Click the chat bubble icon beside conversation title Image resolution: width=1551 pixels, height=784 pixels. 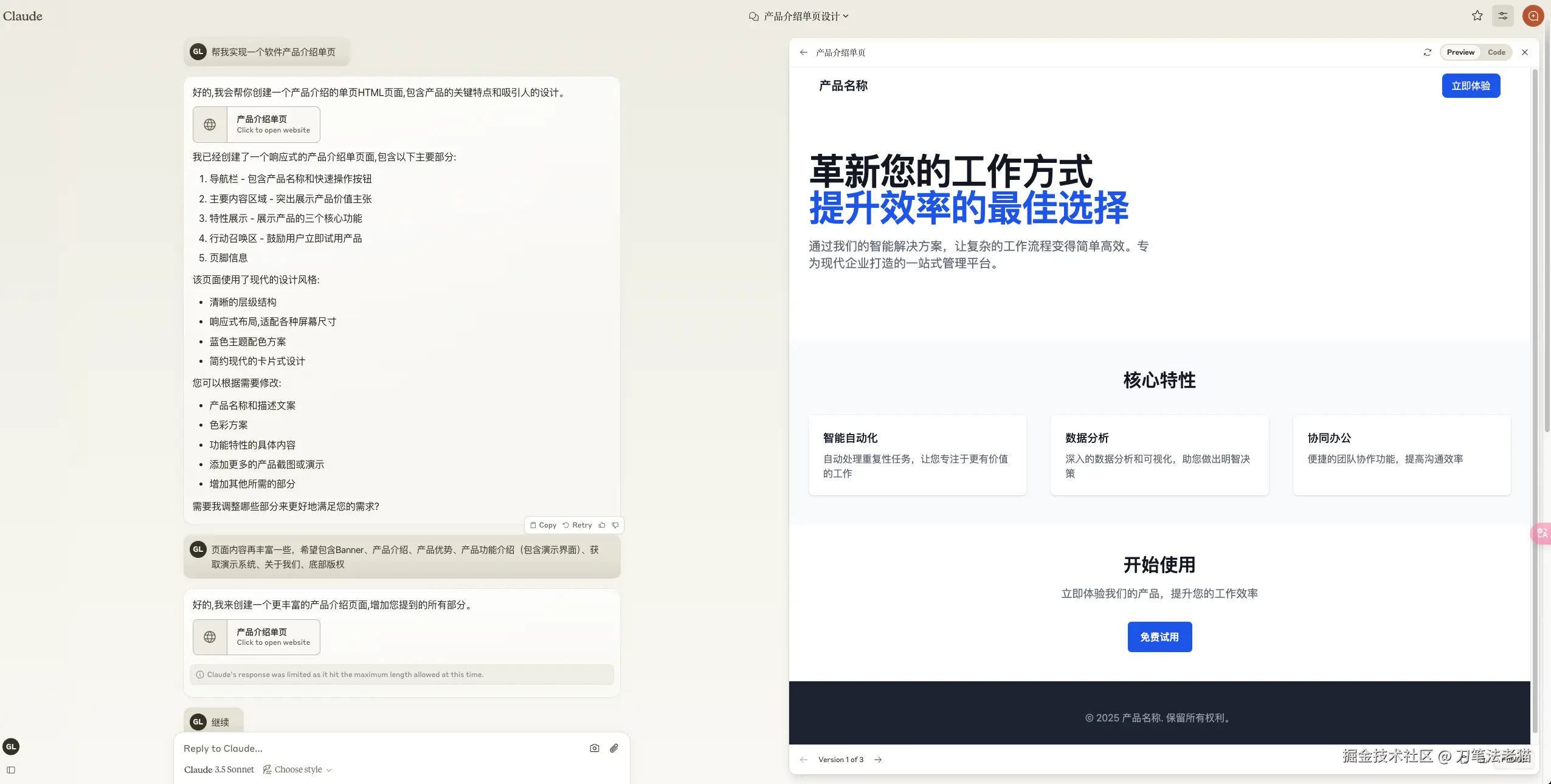(753, 16)
